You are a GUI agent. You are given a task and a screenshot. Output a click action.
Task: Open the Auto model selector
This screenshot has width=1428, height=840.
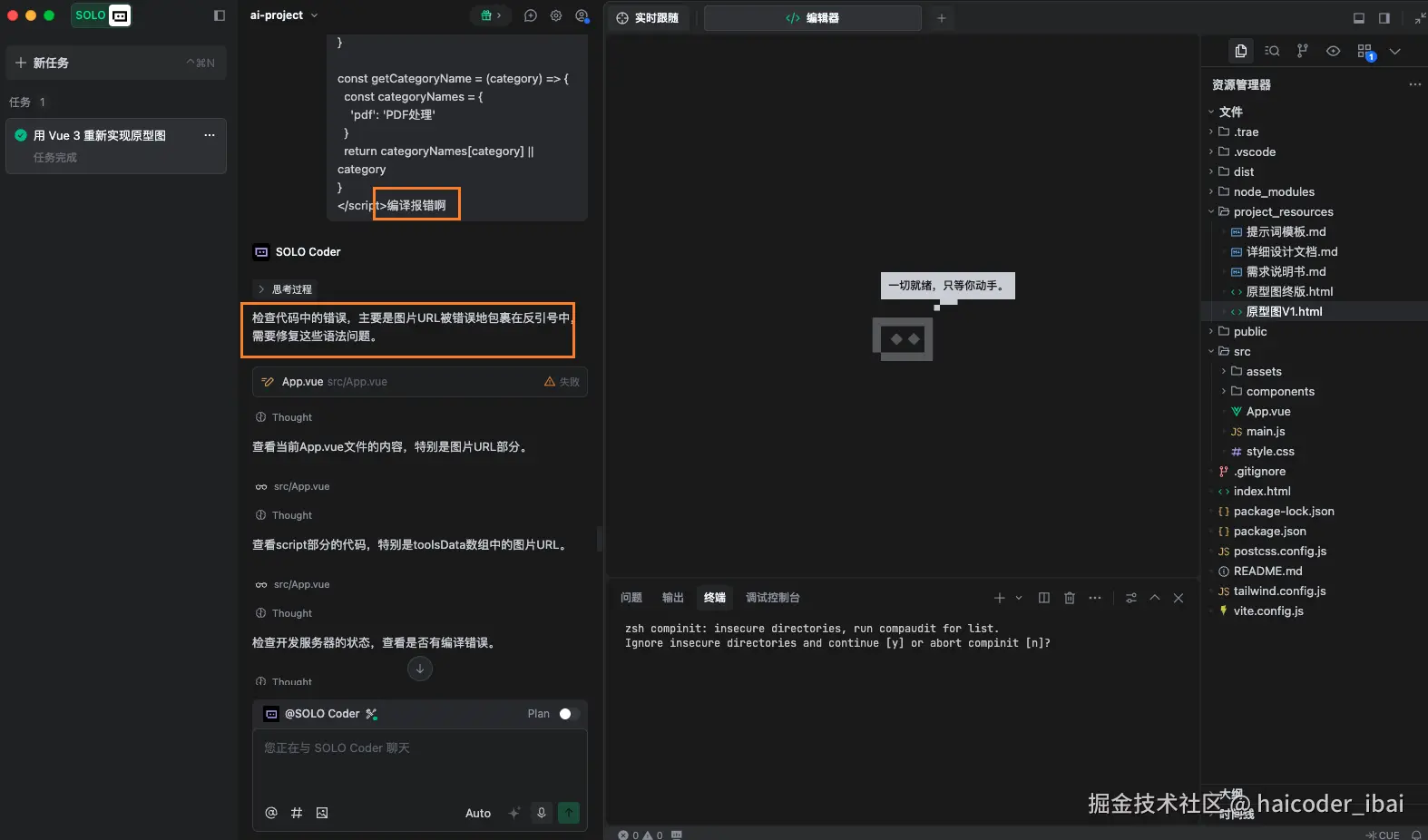click(x=478, y=813)
